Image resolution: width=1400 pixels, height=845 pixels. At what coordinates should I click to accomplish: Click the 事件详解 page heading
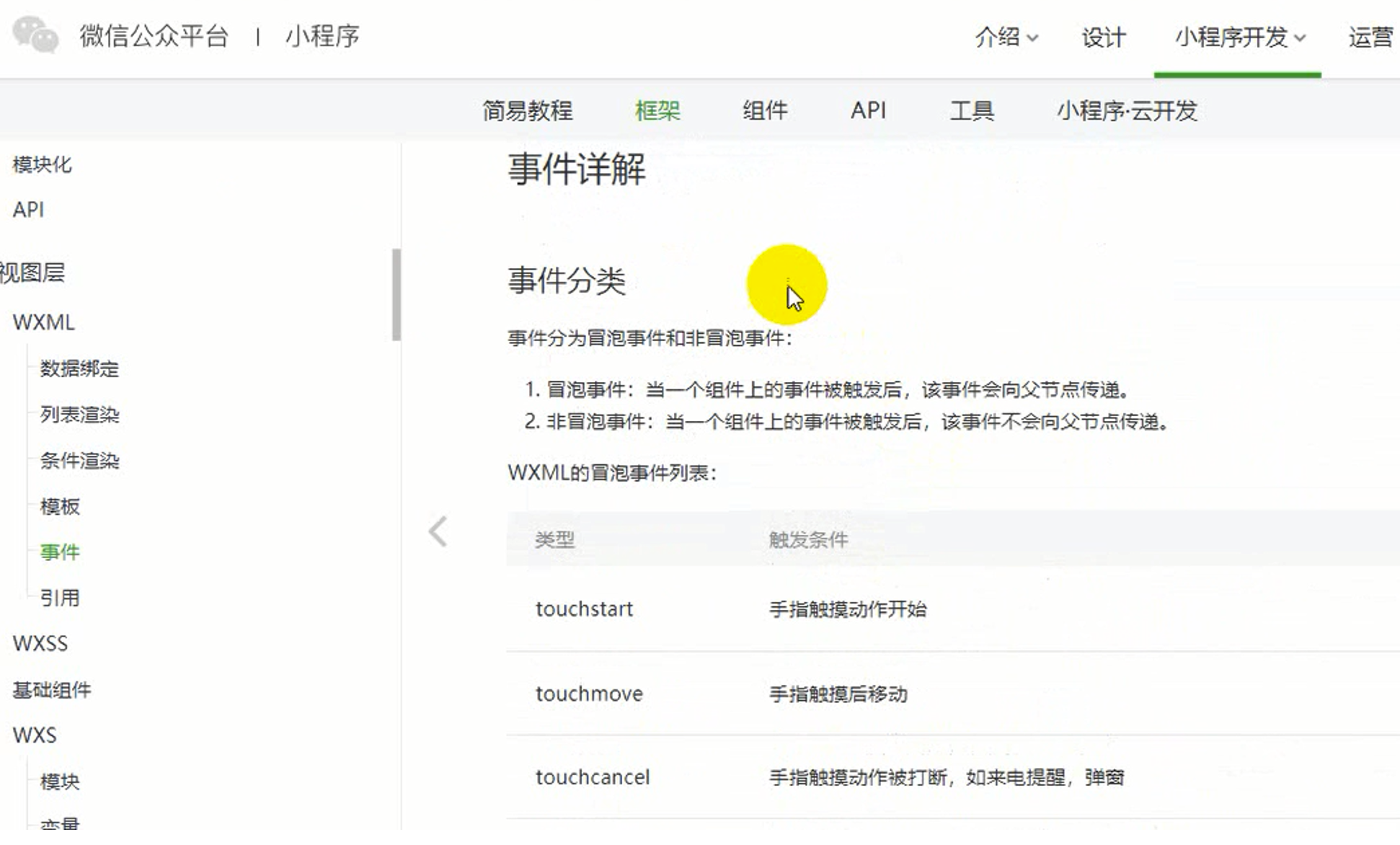(x=577, y=169)
